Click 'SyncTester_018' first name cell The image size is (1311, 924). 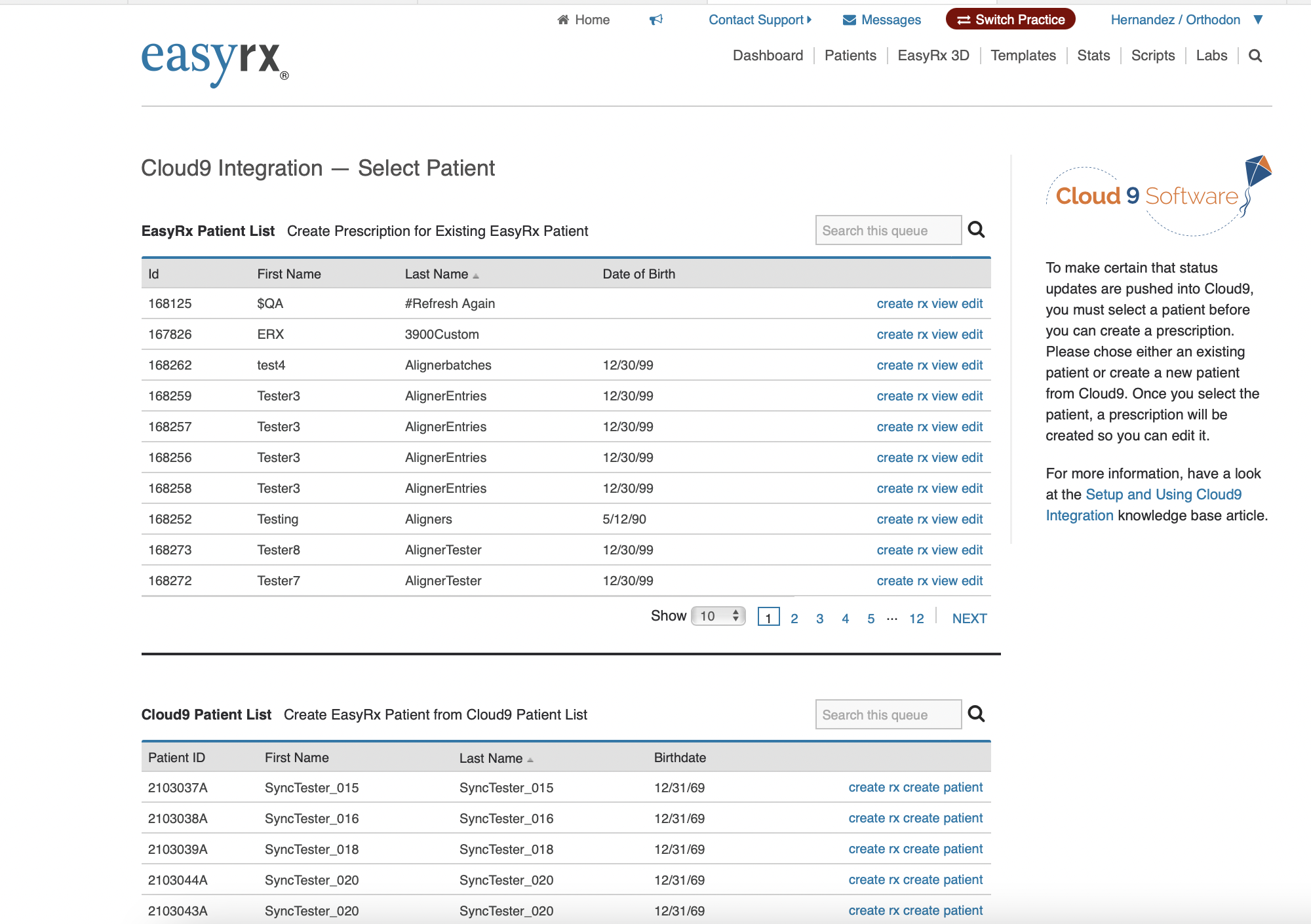pyautogui.click(x=312, y=849)
